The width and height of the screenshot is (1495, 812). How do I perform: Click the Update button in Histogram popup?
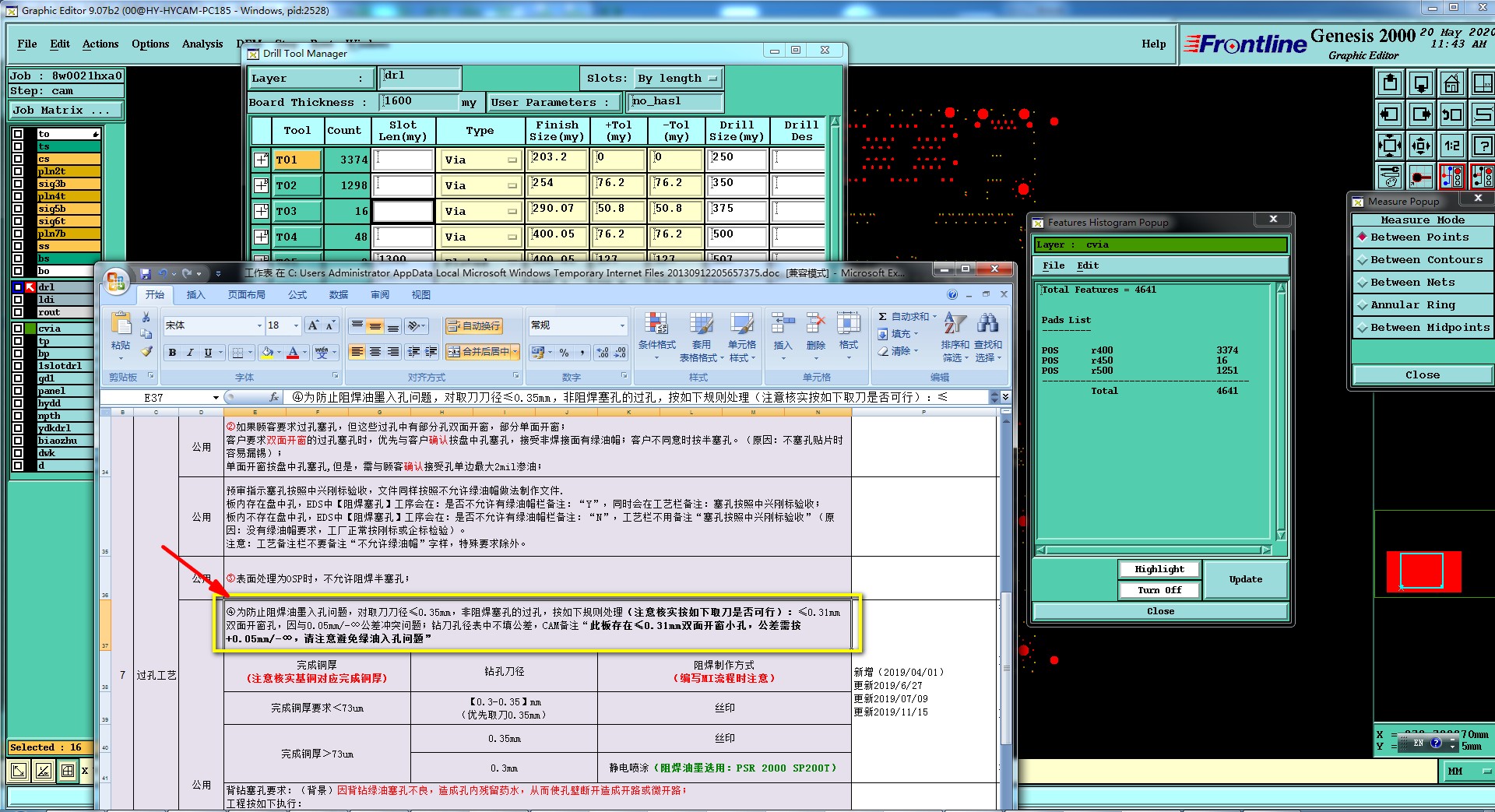point(1246,579)
